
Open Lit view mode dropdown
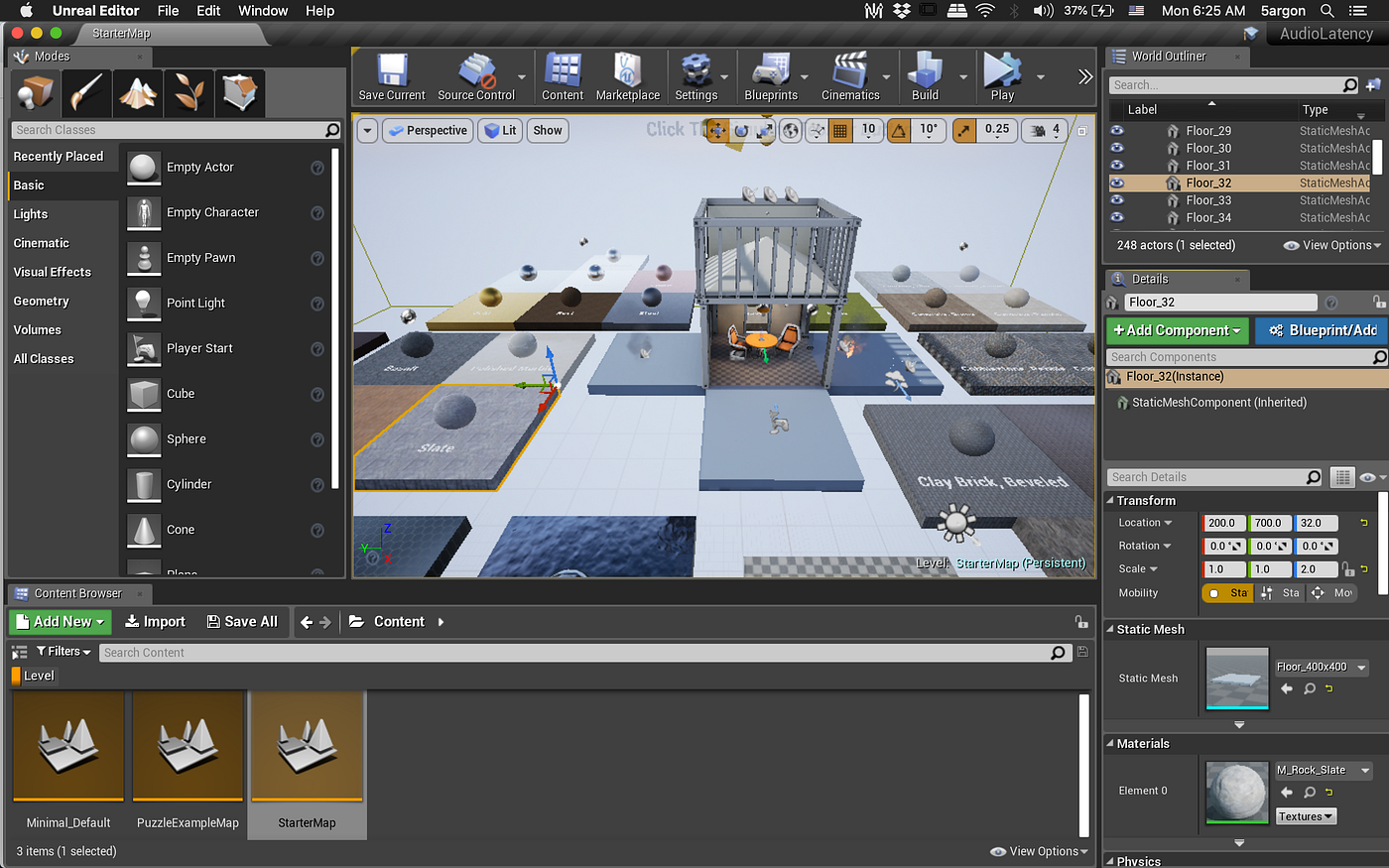(501, 130)
